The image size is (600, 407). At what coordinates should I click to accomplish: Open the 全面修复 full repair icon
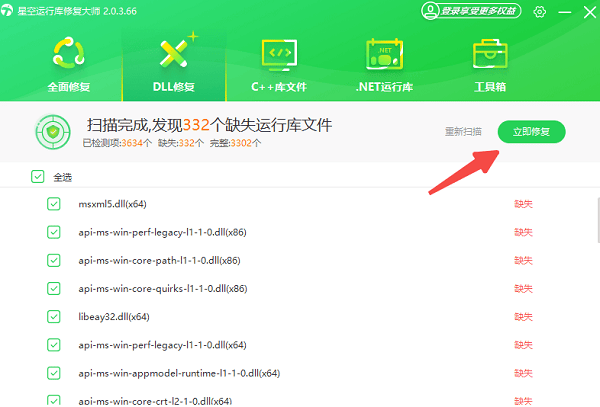tap(68, 53)
